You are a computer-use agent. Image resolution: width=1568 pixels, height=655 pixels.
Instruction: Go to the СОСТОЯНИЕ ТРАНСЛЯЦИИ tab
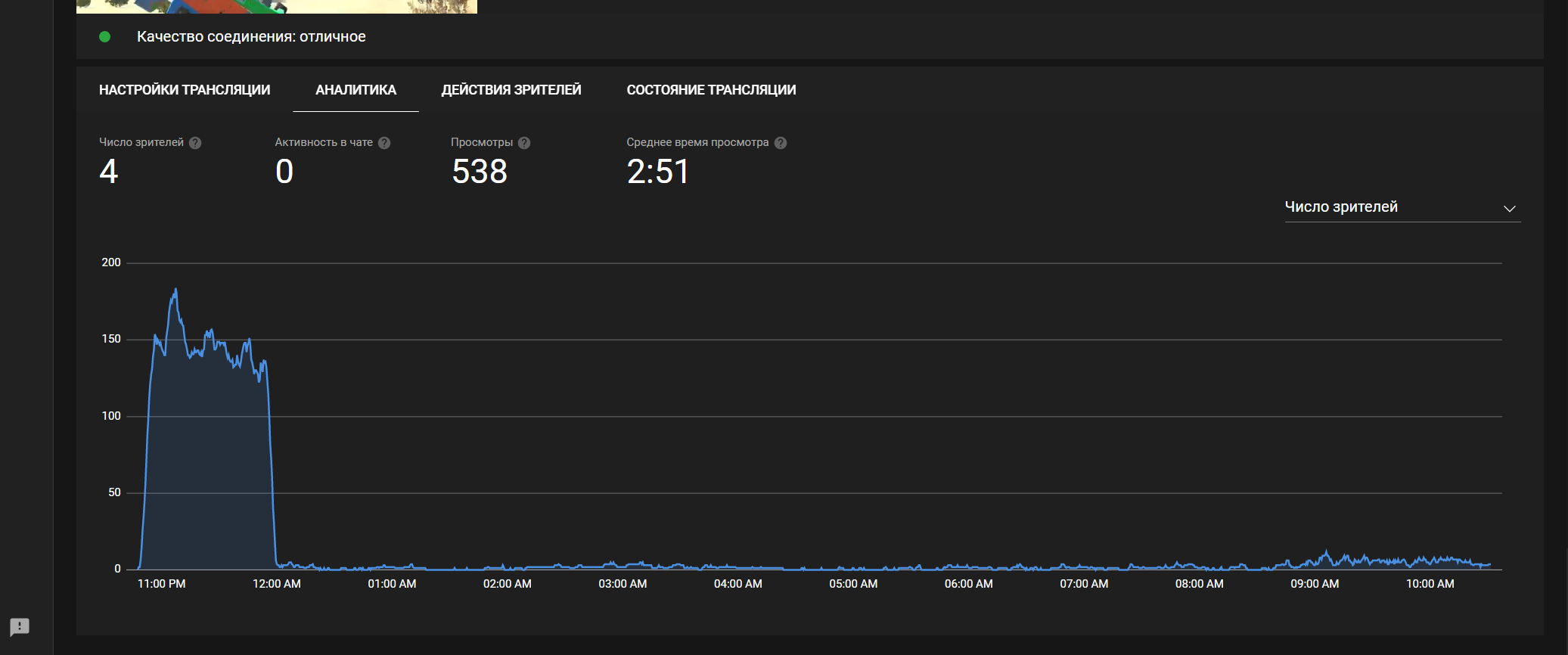pos(711,90)
